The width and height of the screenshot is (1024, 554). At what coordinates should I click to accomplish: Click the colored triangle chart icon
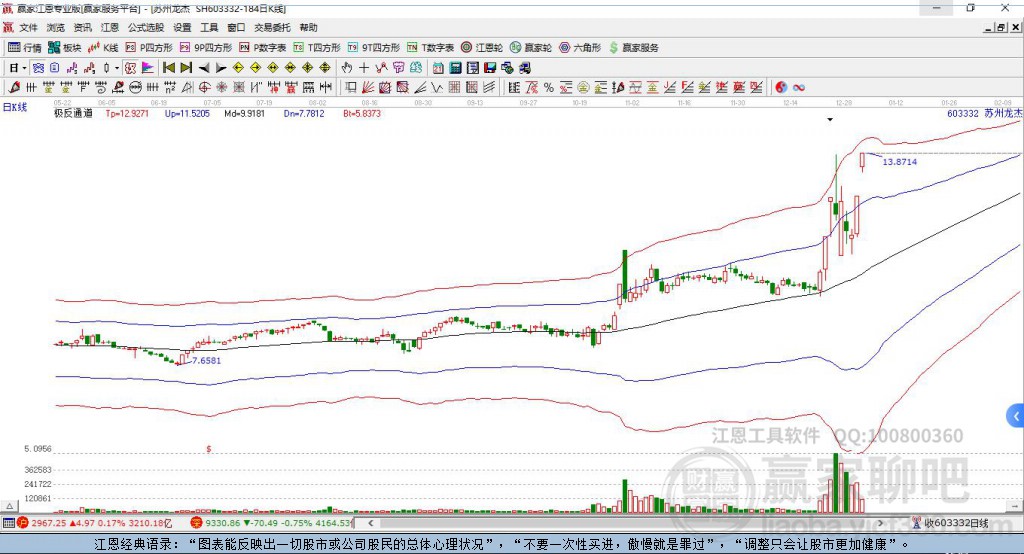pos(148,68)
